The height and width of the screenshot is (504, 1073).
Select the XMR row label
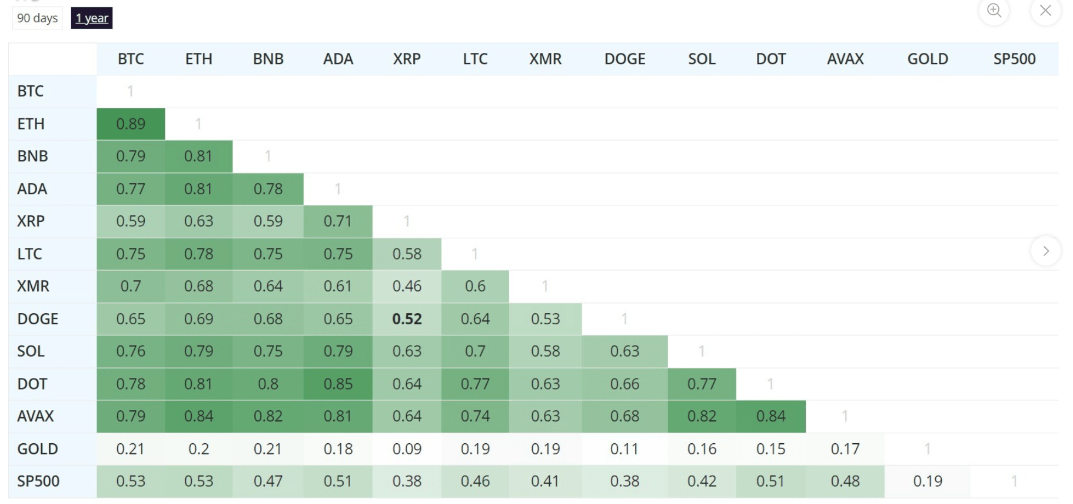point(53,287)
